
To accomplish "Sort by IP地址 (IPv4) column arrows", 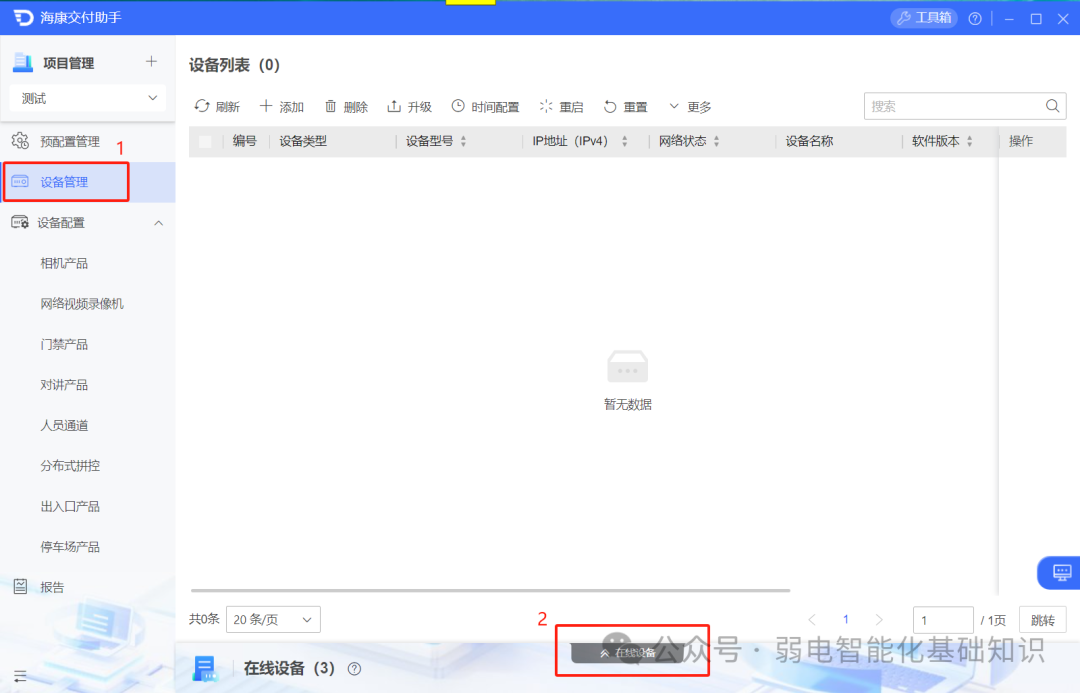I will tap(625, 141).
